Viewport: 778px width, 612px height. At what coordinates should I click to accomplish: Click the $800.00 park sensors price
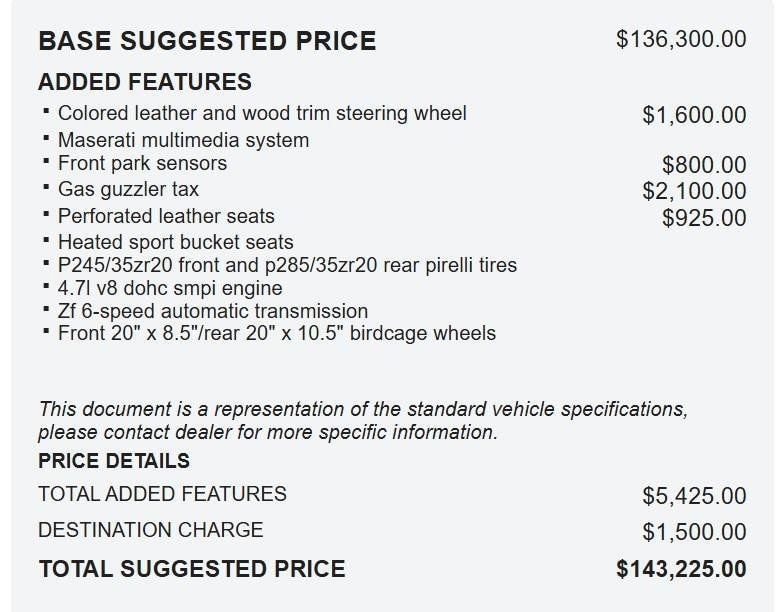(704, 165)
